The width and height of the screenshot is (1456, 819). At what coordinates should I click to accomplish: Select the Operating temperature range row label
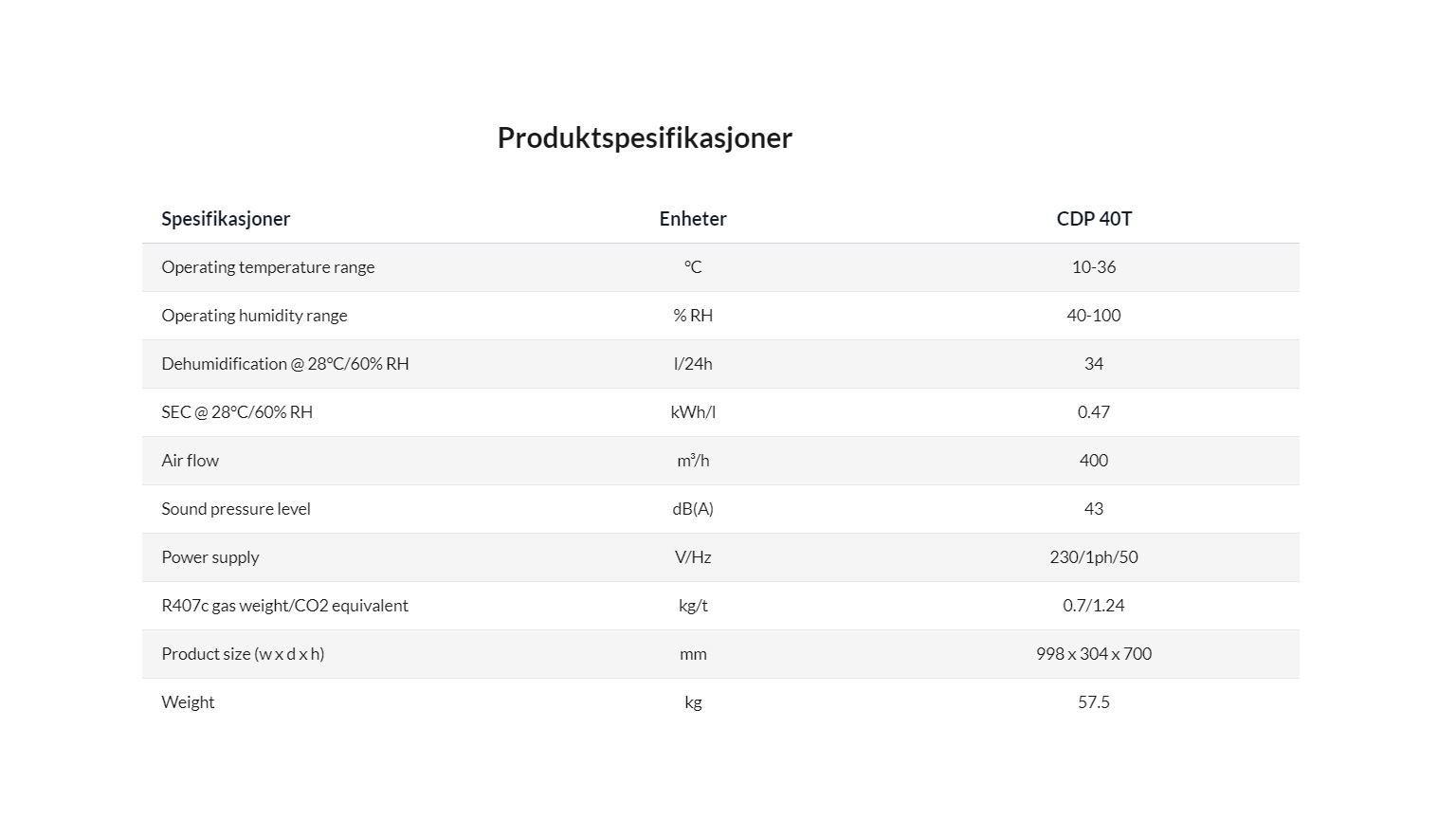point(268,267)
